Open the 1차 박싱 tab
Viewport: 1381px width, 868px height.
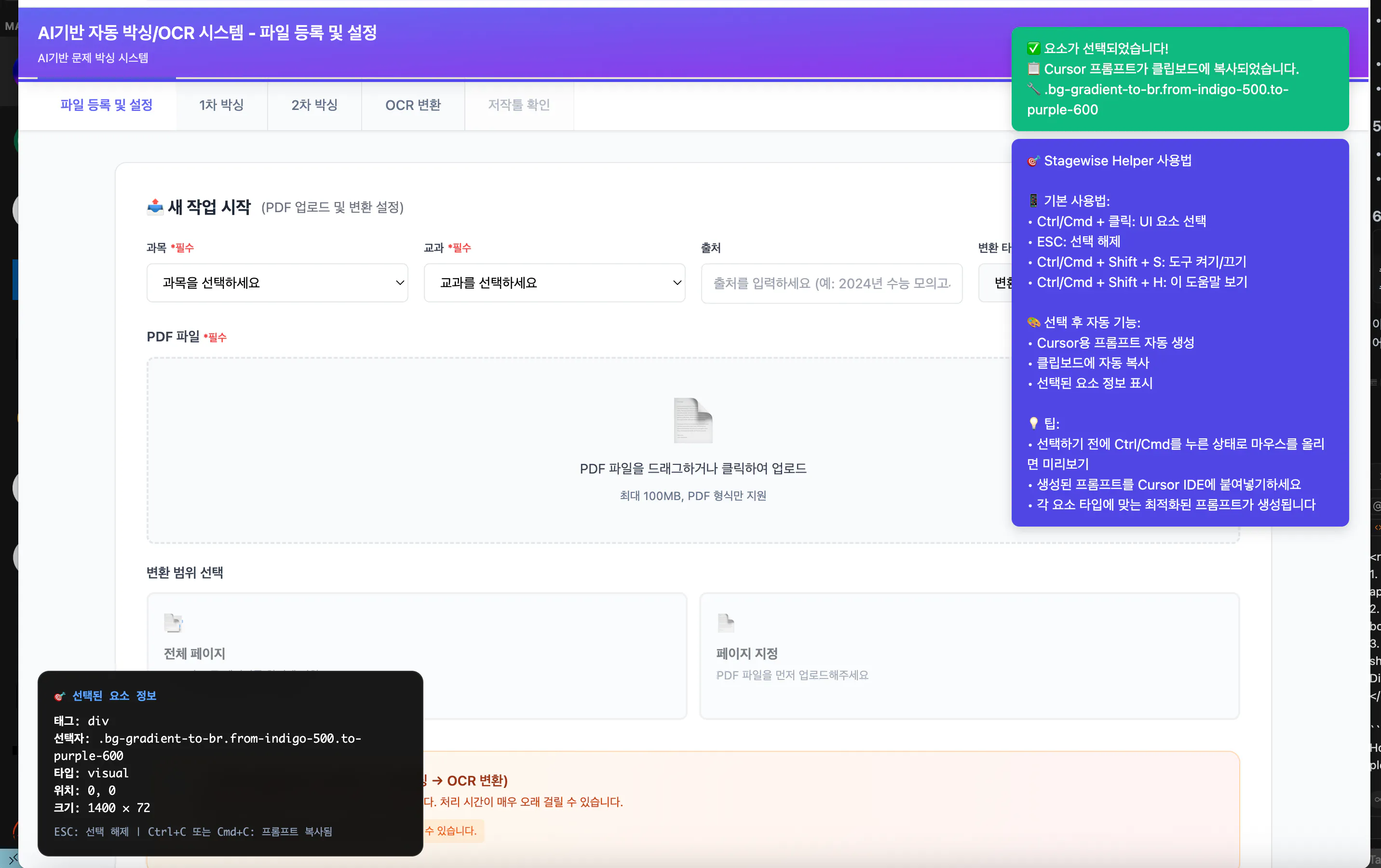point(221,105)
